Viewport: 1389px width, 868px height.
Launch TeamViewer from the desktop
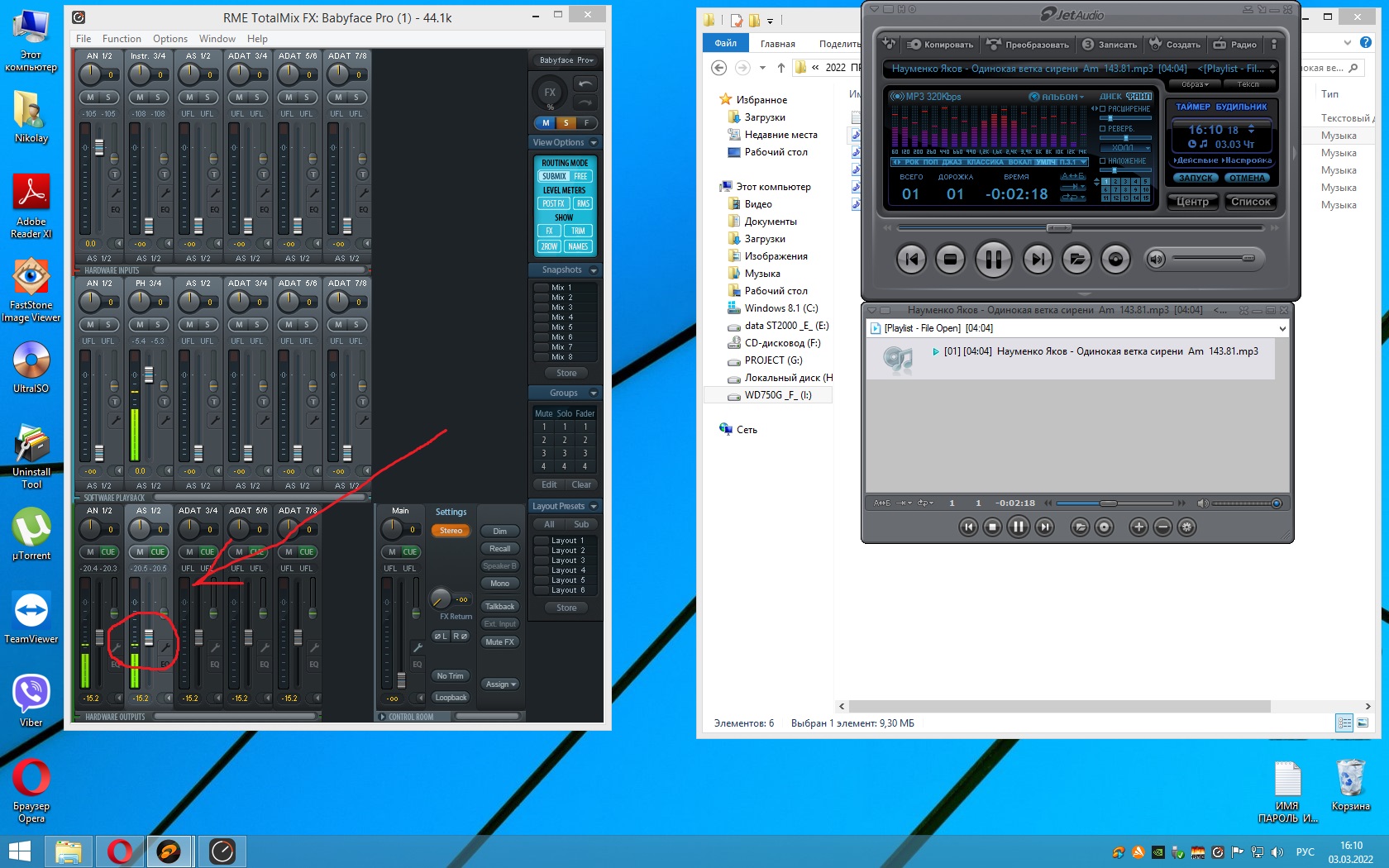click(31, 618)
